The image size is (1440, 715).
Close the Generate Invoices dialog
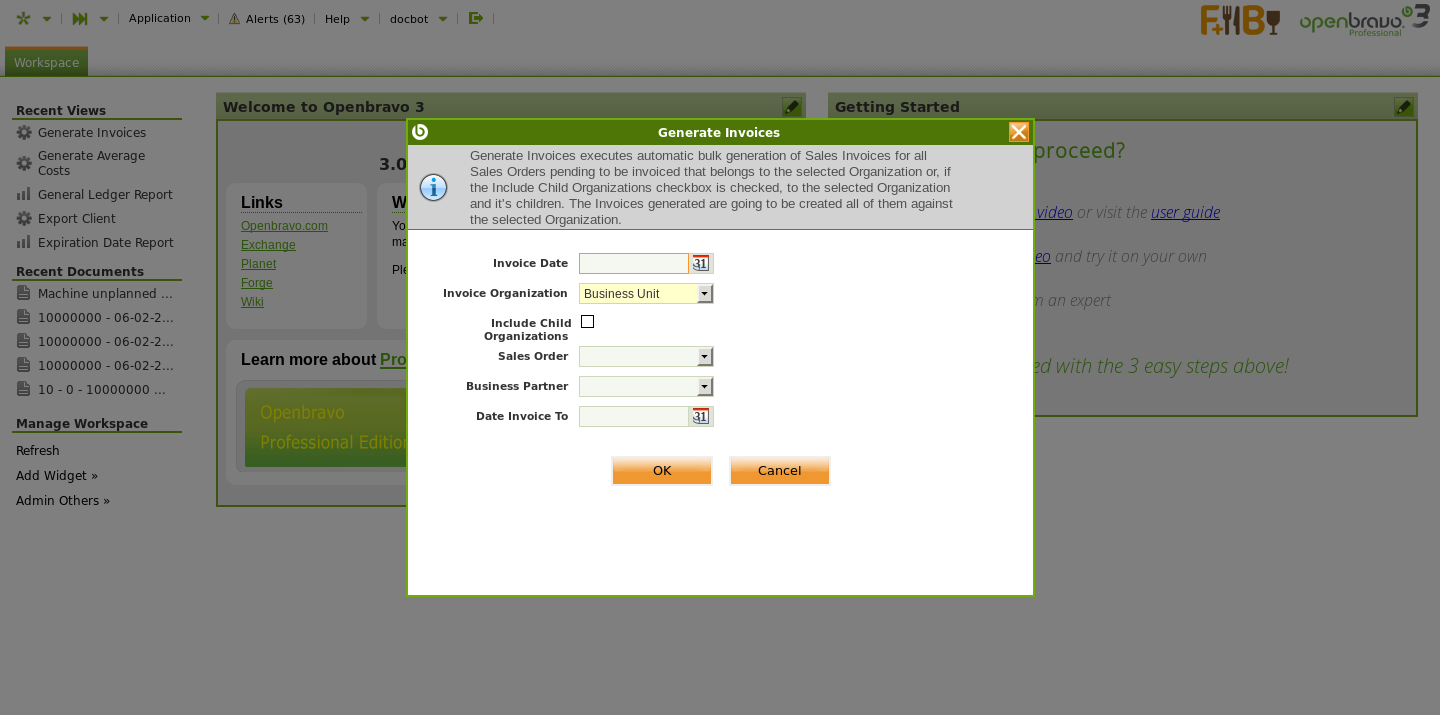coord(1018,132)
